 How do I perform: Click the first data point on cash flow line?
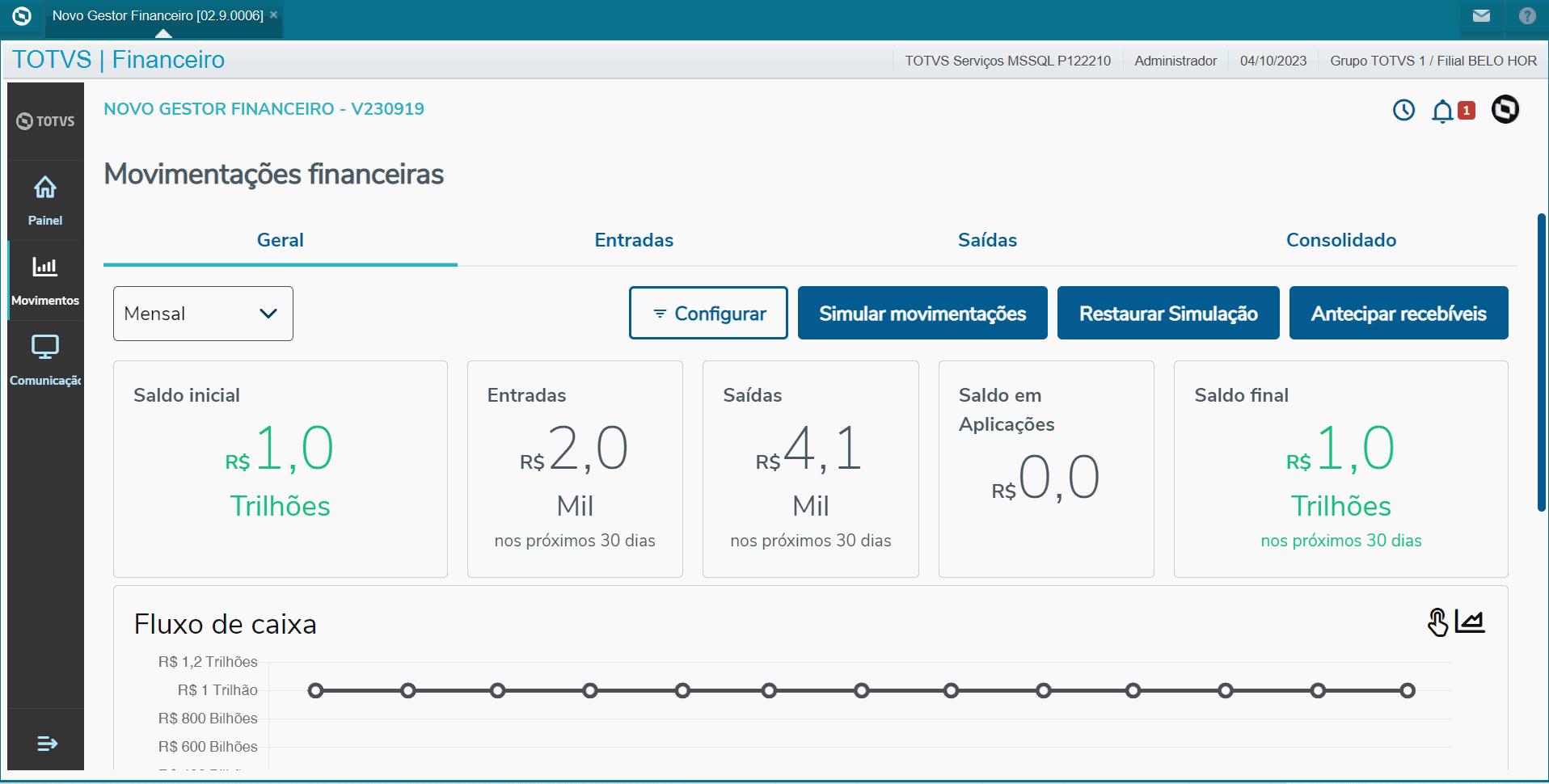pos(316,690)
